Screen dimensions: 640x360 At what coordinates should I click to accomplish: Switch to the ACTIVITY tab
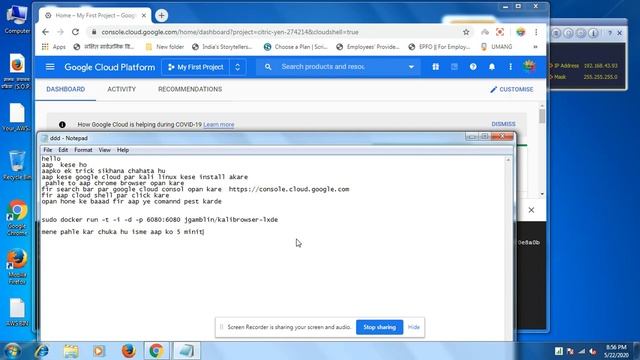click(x=122, y=89)
